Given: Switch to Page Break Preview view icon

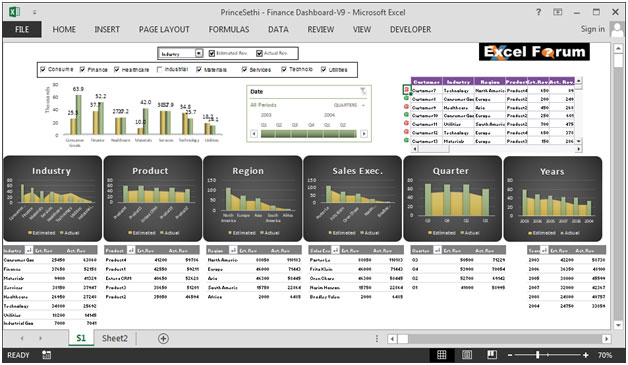Looking at the screenshot, I should click(492, 355).
